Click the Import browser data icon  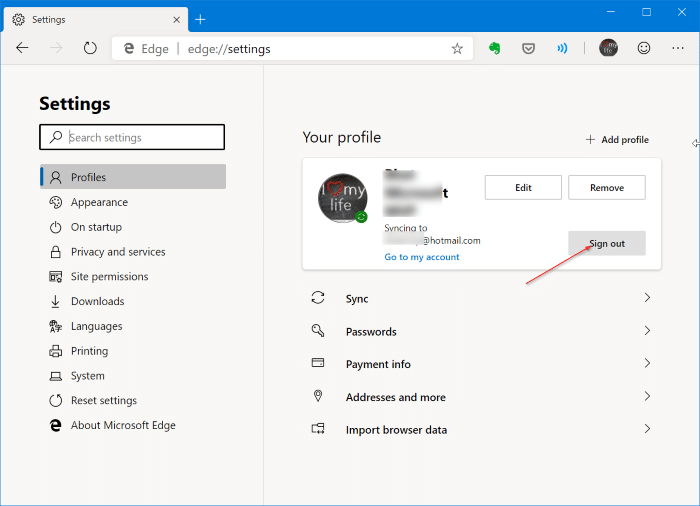[x=318, y=429]
